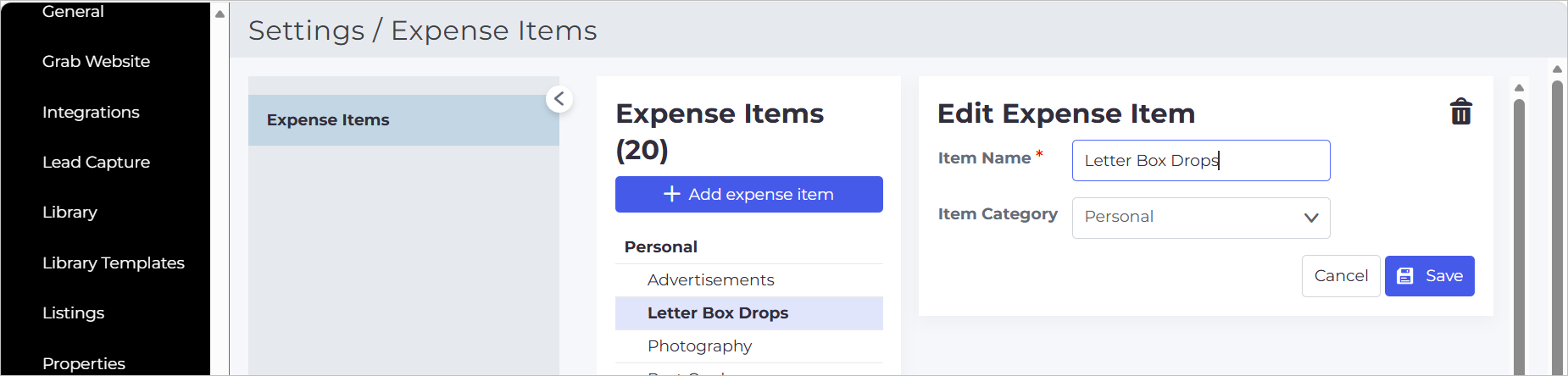Click the sidebar scroll up arrow
Image resolution: width=1568 pixels, height=376 pixels.
coord(220,14)
